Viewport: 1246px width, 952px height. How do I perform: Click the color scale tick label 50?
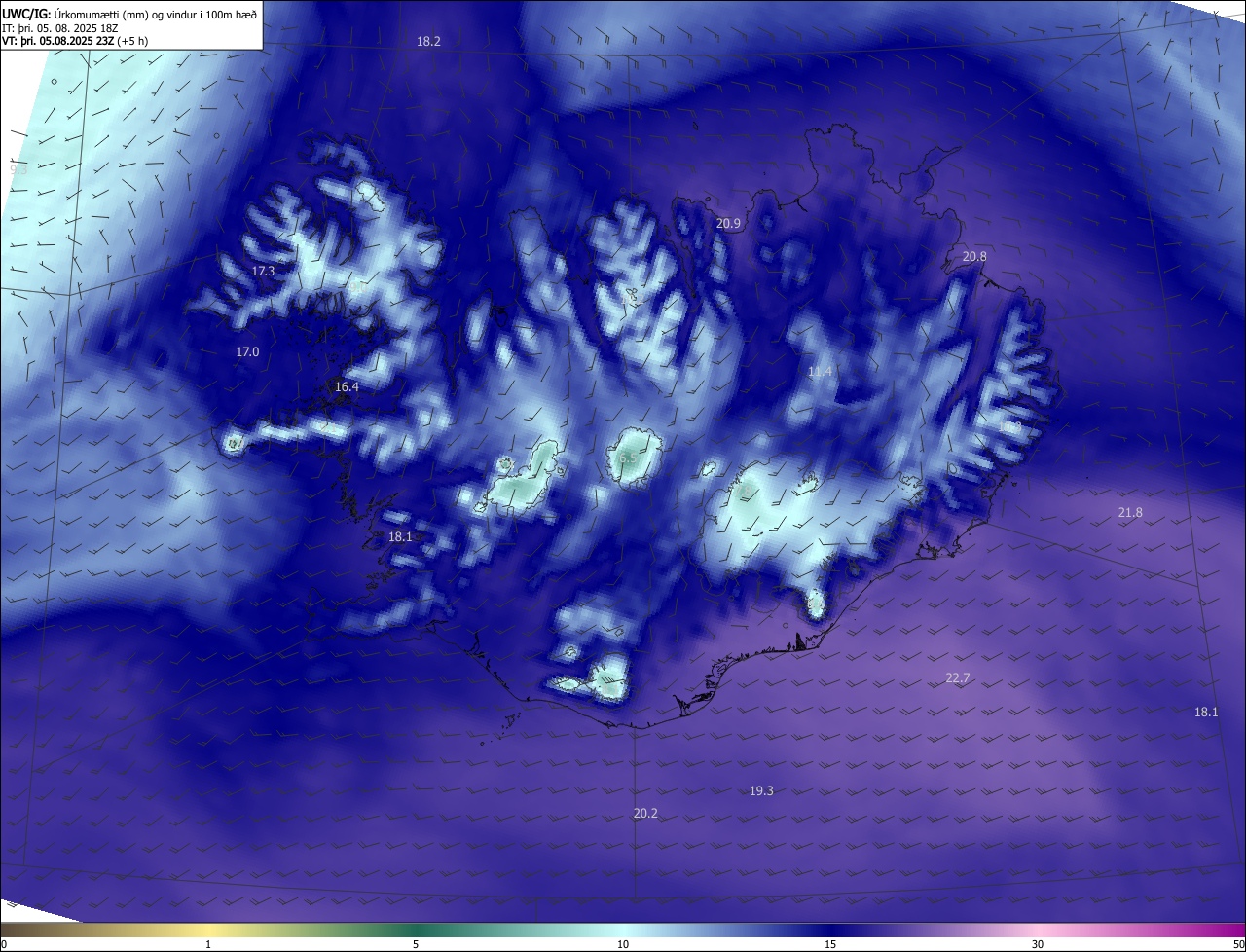1238,945
